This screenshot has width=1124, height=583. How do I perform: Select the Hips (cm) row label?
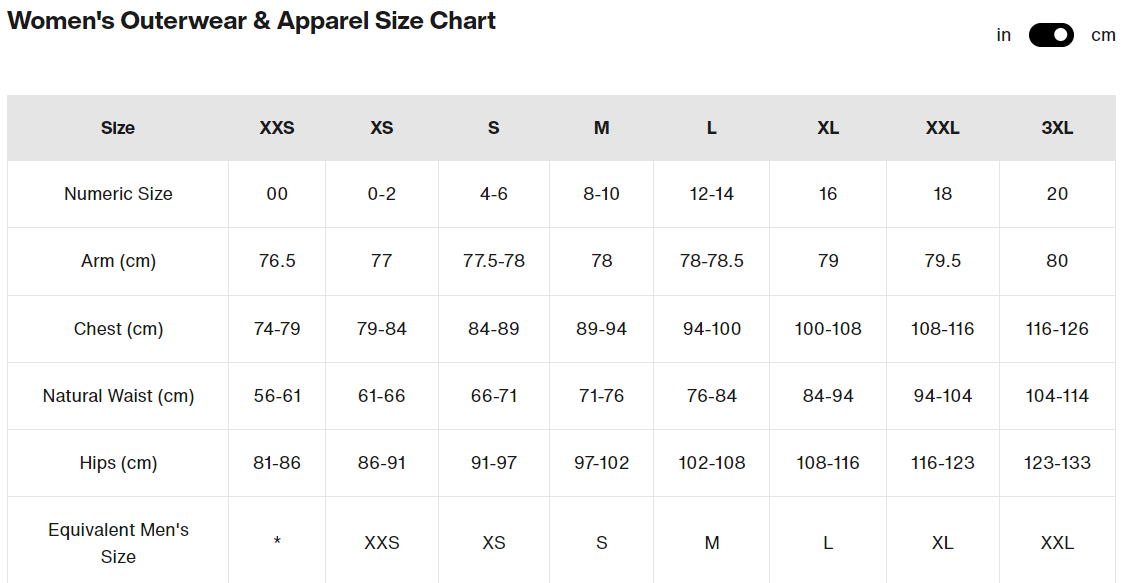(x=118, y=463)
